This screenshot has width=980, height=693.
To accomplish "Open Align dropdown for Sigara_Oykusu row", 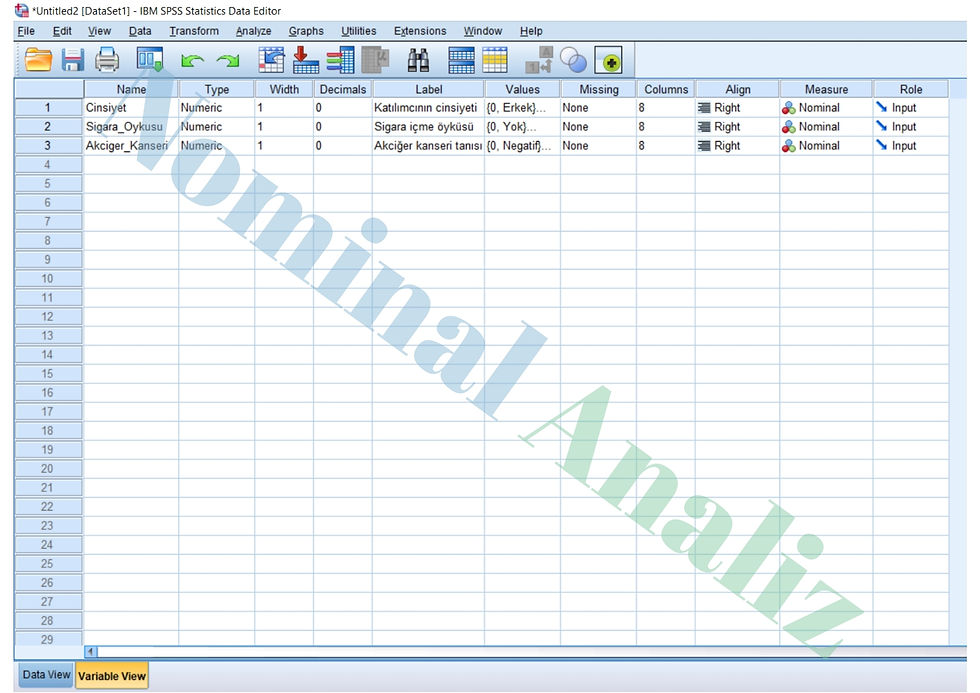I will (738, 127).
